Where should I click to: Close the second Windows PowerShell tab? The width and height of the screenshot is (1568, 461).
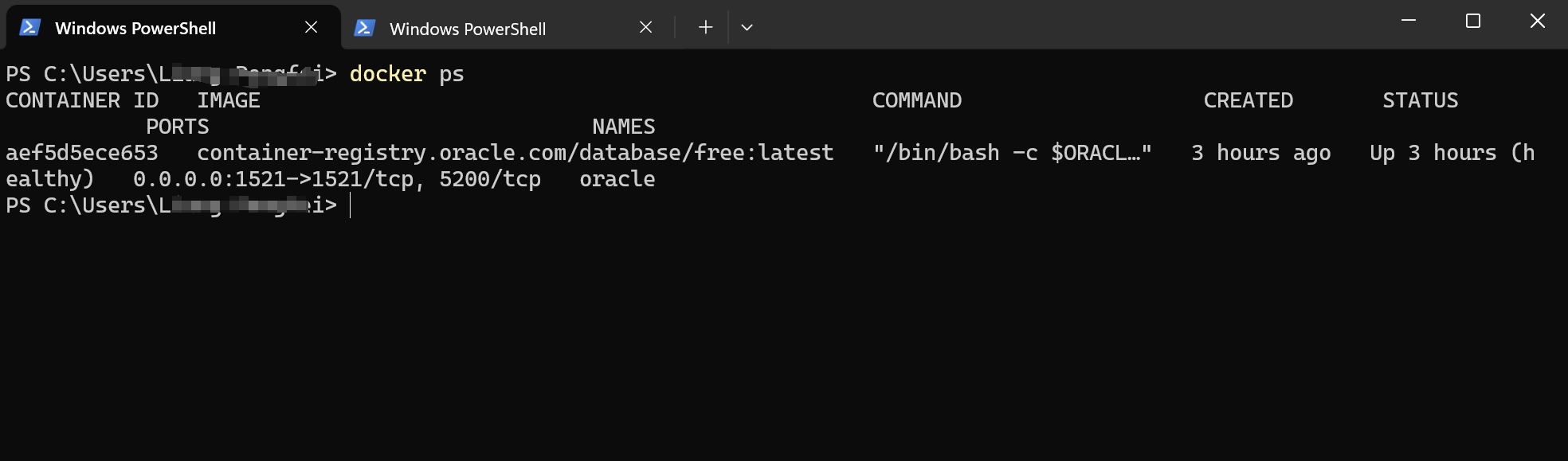(645, 27)
